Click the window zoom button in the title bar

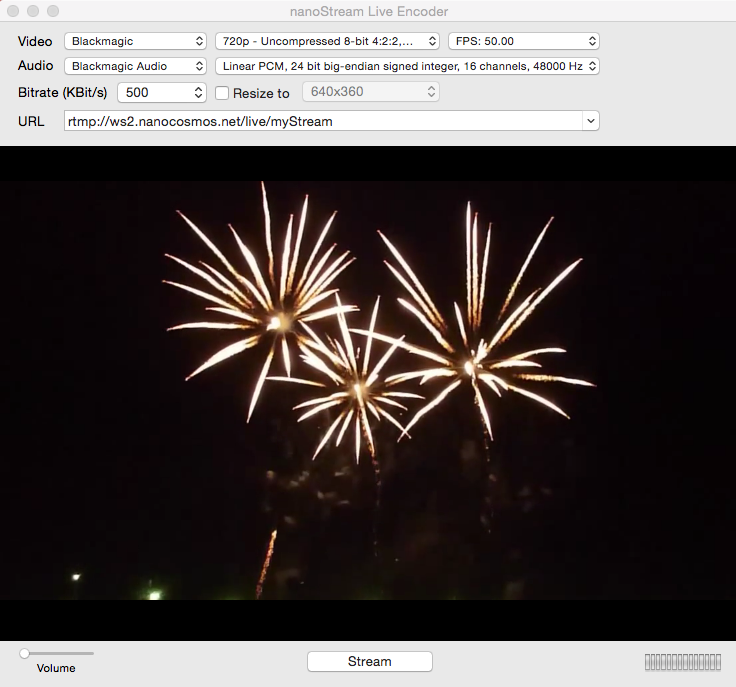(x=53, y=11)
